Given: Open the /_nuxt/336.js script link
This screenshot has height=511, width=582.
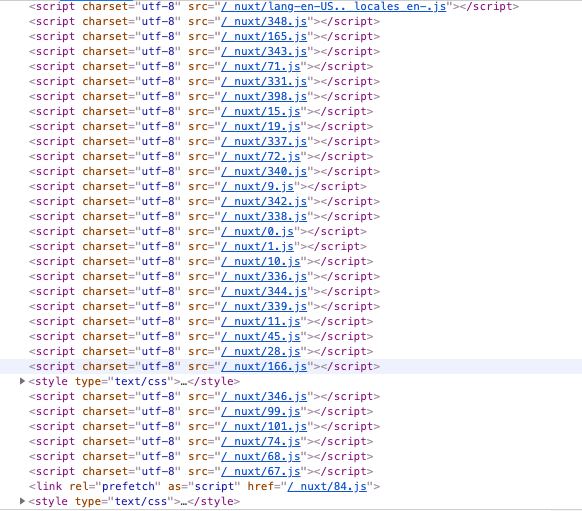Looking at the screenshot, I should [264, 276].
